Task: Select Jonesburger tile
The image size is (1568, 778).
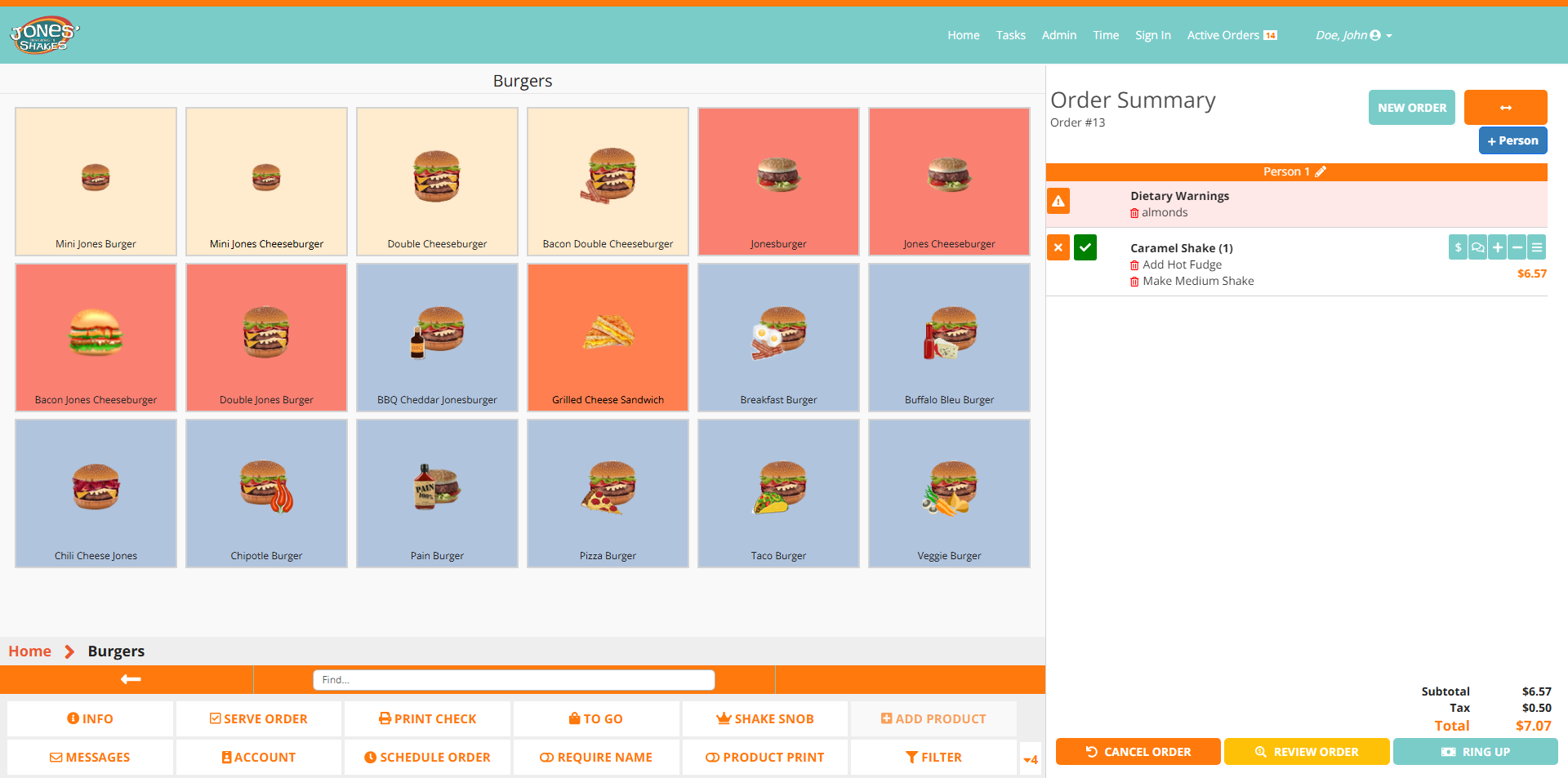Action: tap(778, 181)
